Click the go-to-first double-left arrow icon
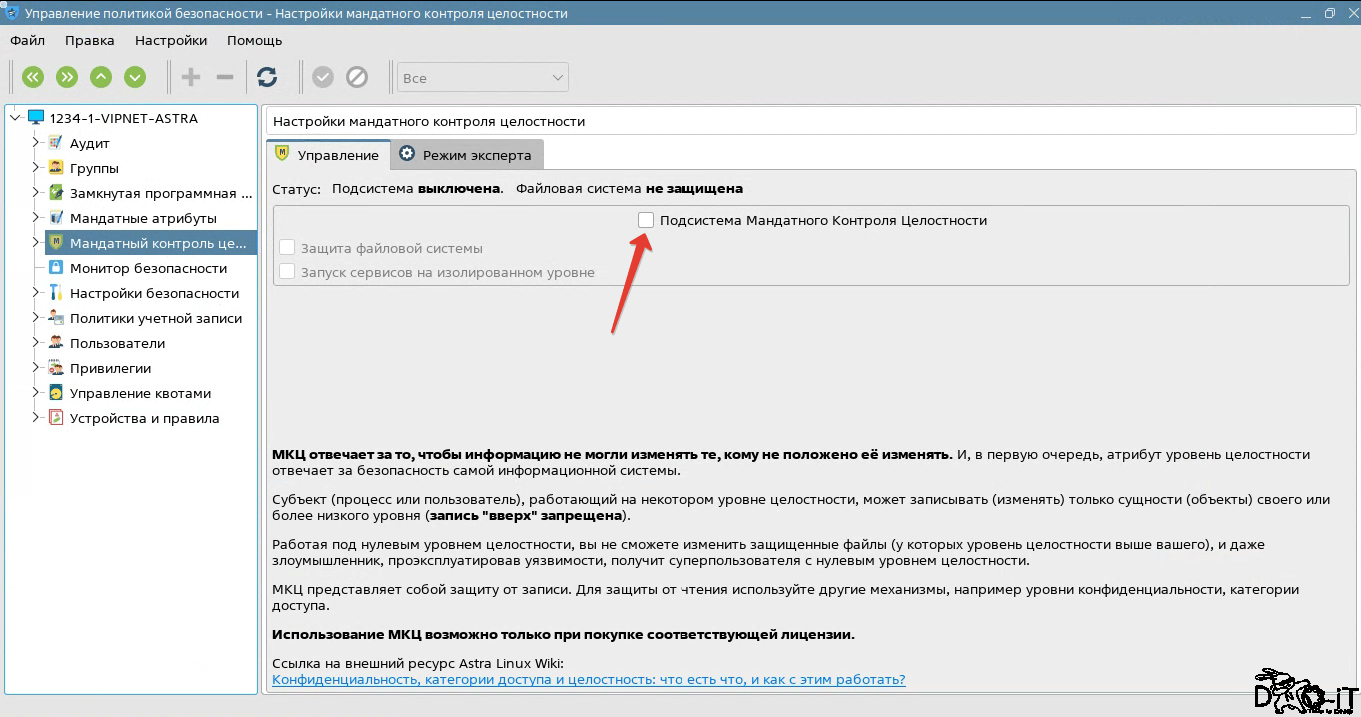The image size is (1361, 717). 33,77
